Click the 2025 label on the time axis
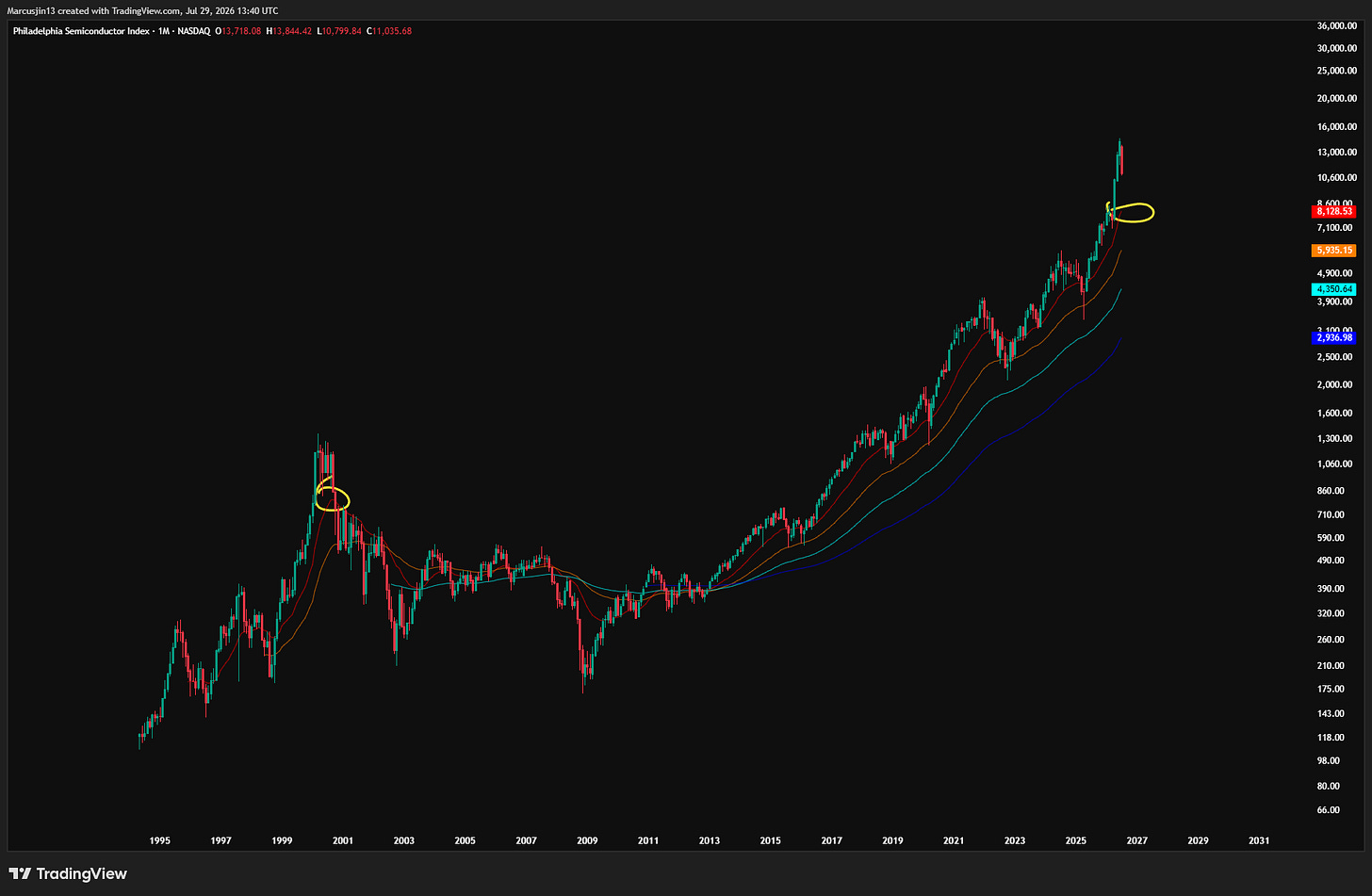The image size is (1372, 896). pos(1075,840)
